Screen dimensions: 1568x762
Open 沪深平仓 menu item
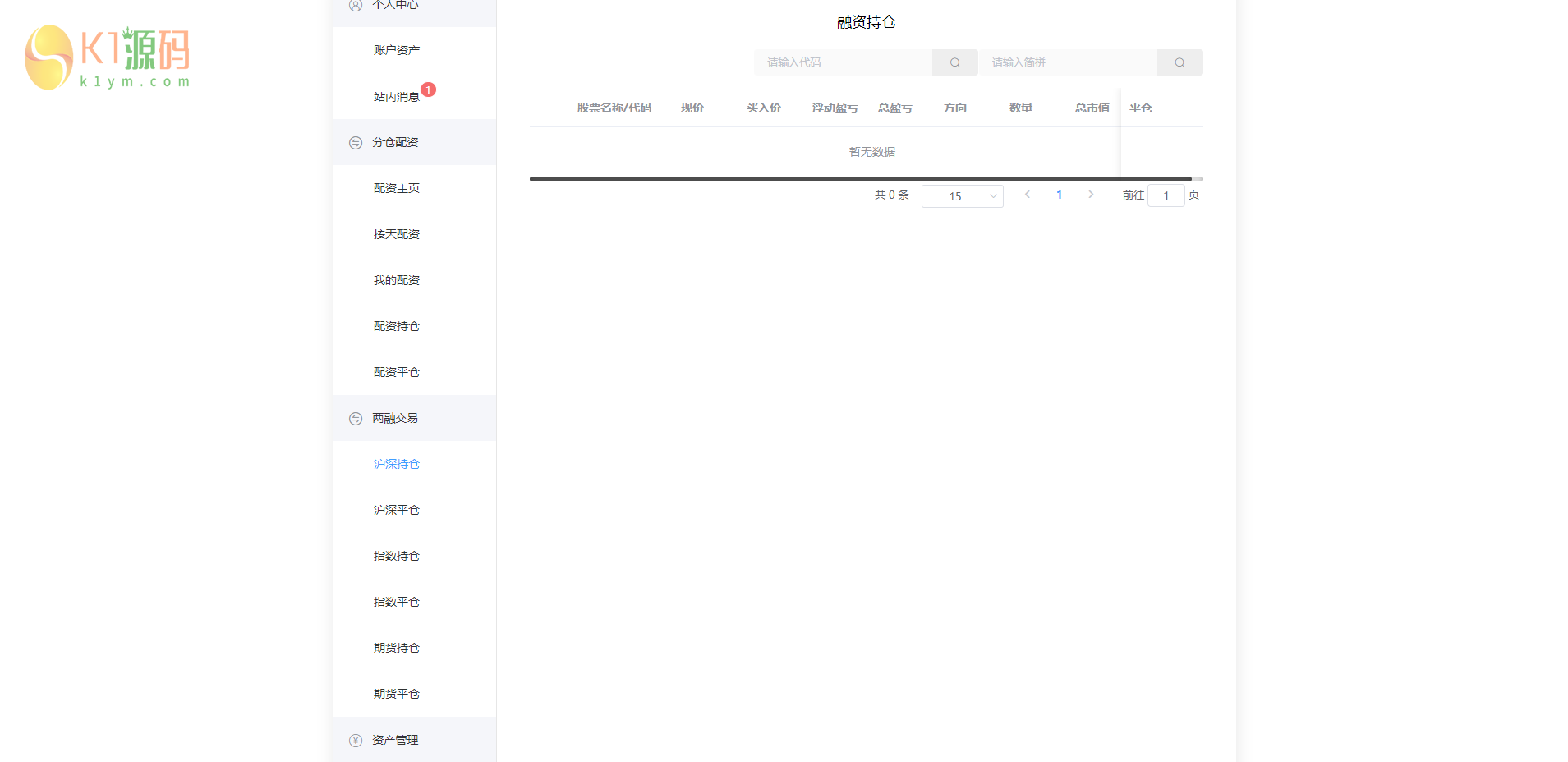[414, 510]
